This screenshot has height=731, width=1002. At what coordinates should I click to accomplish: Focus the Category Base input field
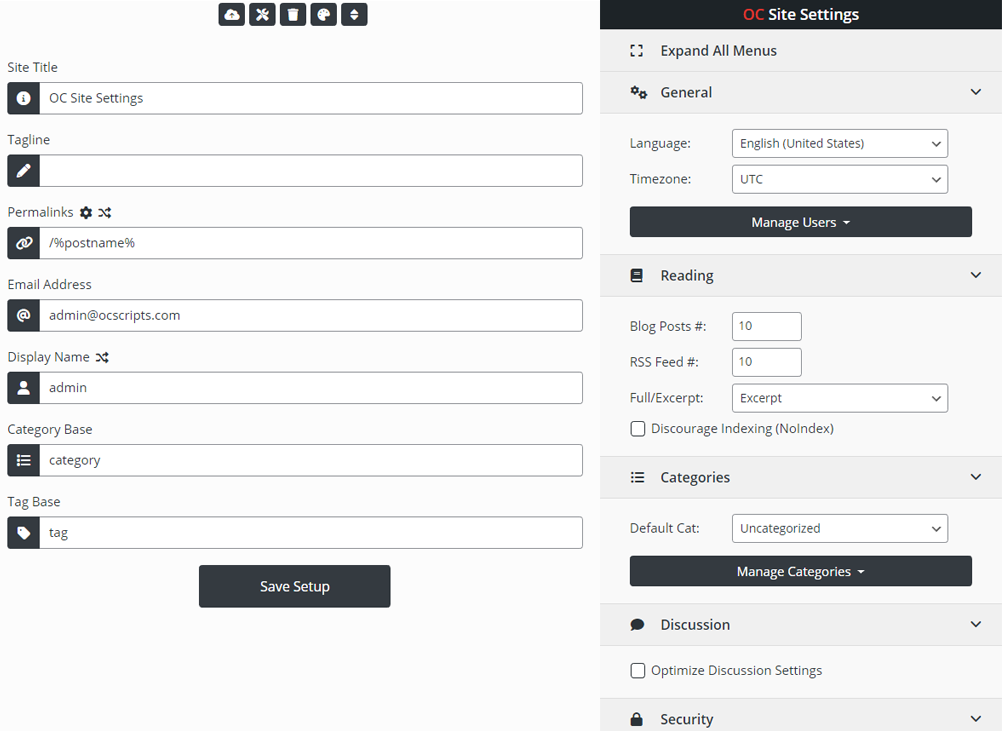point(311,460)
